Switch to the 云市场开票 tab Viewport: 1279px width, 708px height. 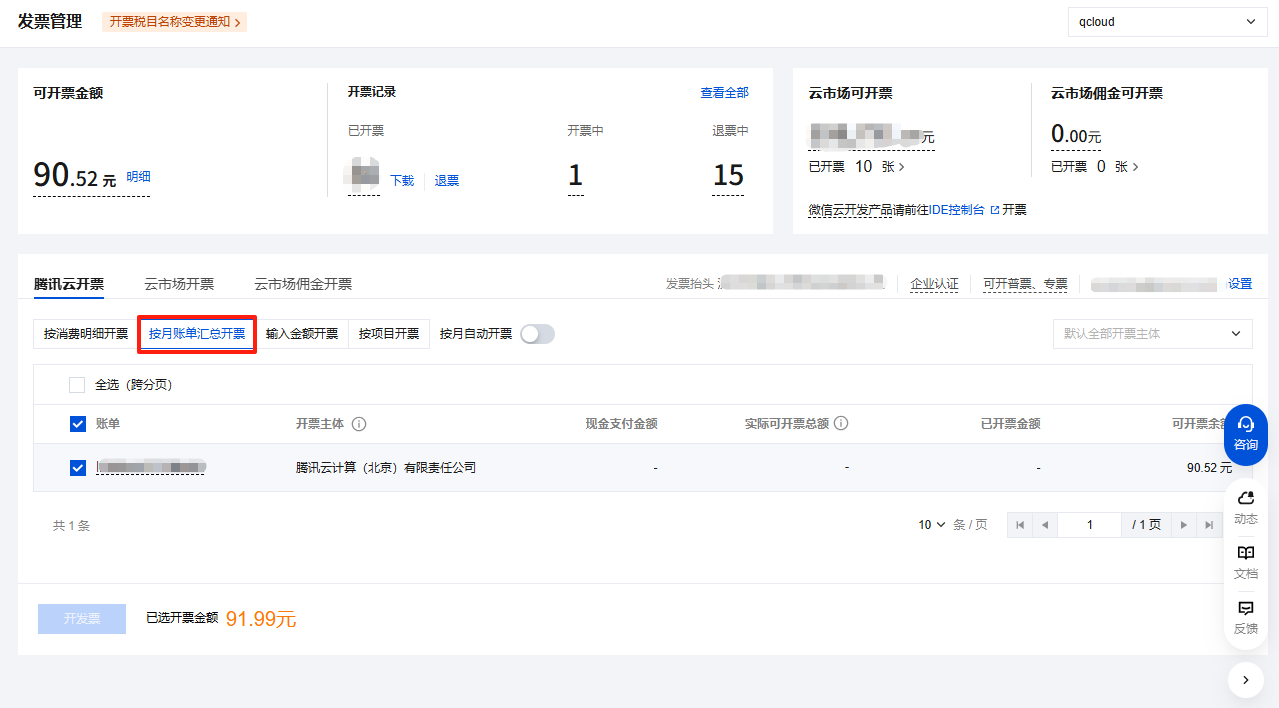179,284
